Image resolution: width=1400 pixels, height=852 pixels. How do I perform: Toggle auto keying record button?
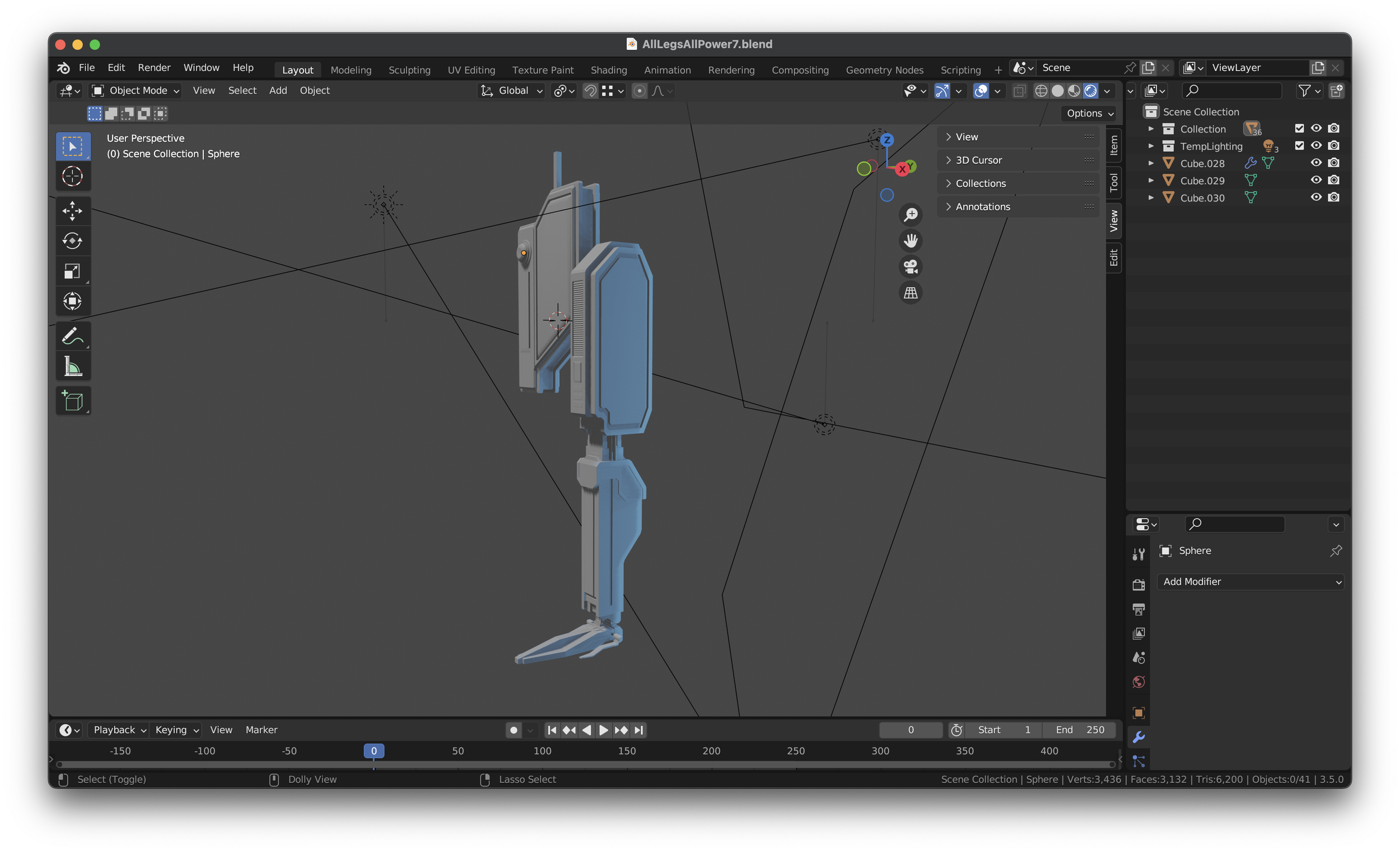514,730
